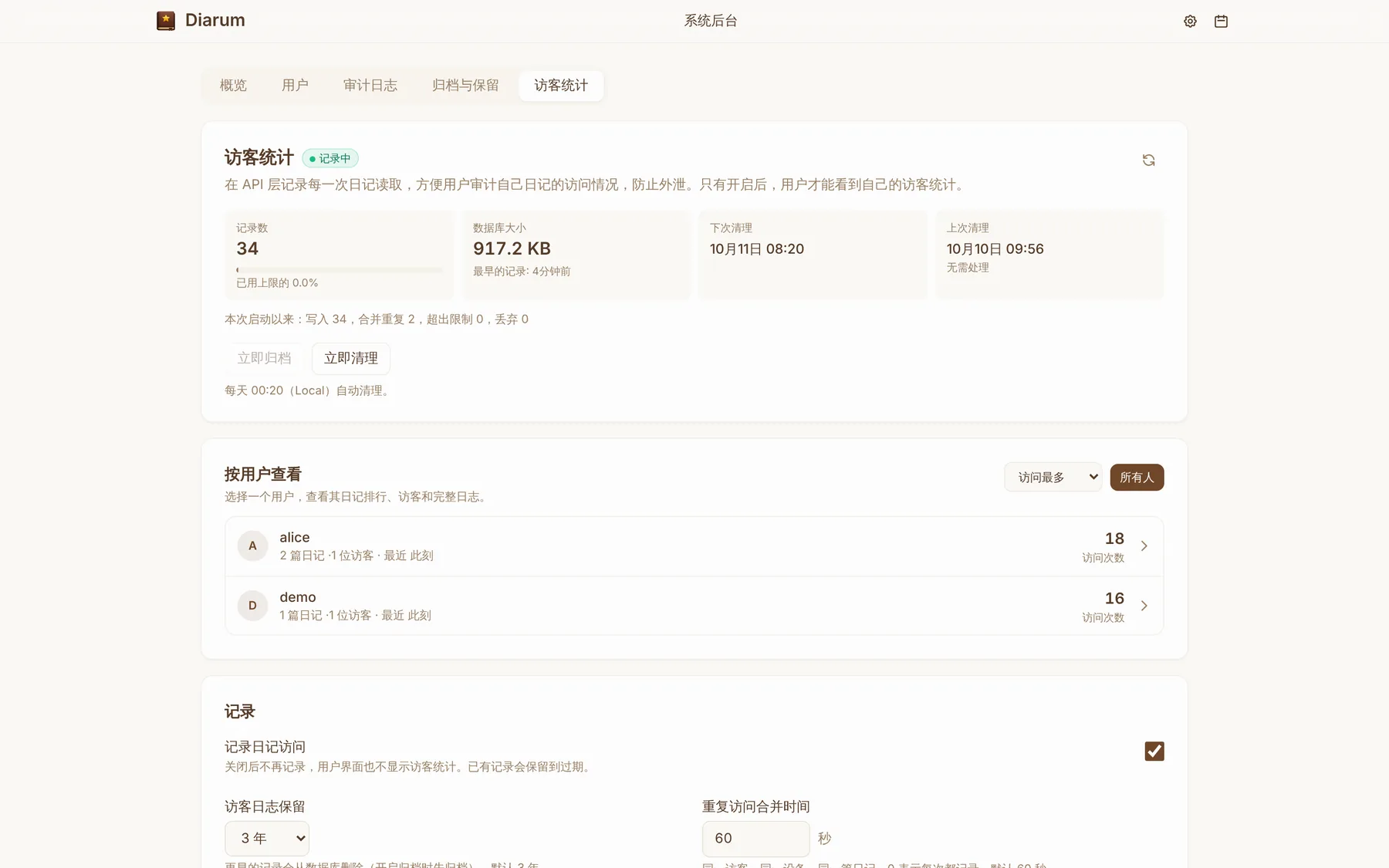Image resolution: width=1389 pixels, height=868 pixels.
Task: Click last cleanup time 10月10日 09:56
Action: point(995,249)
